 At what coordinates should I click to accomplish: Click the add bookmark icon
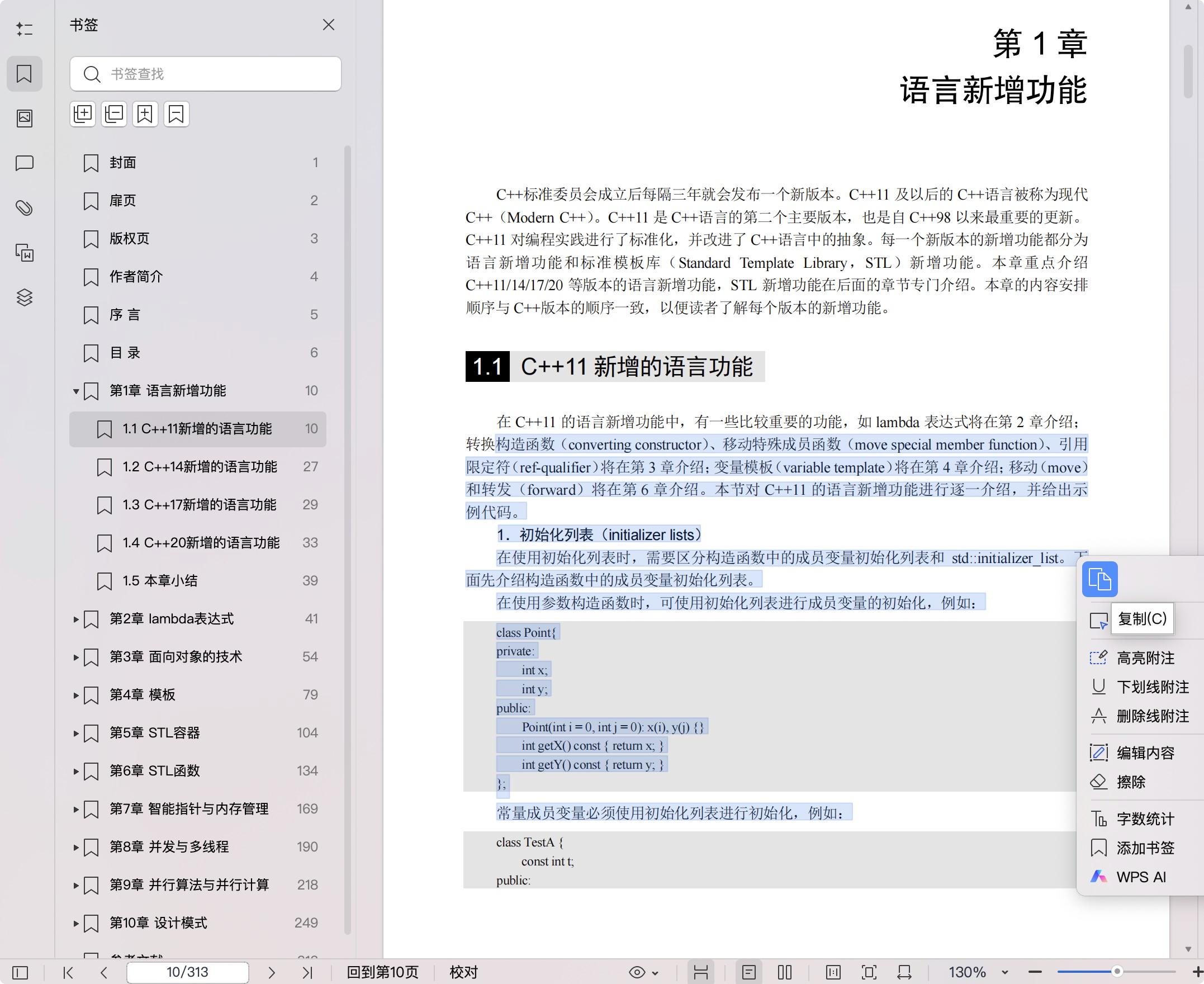[145, 114]
